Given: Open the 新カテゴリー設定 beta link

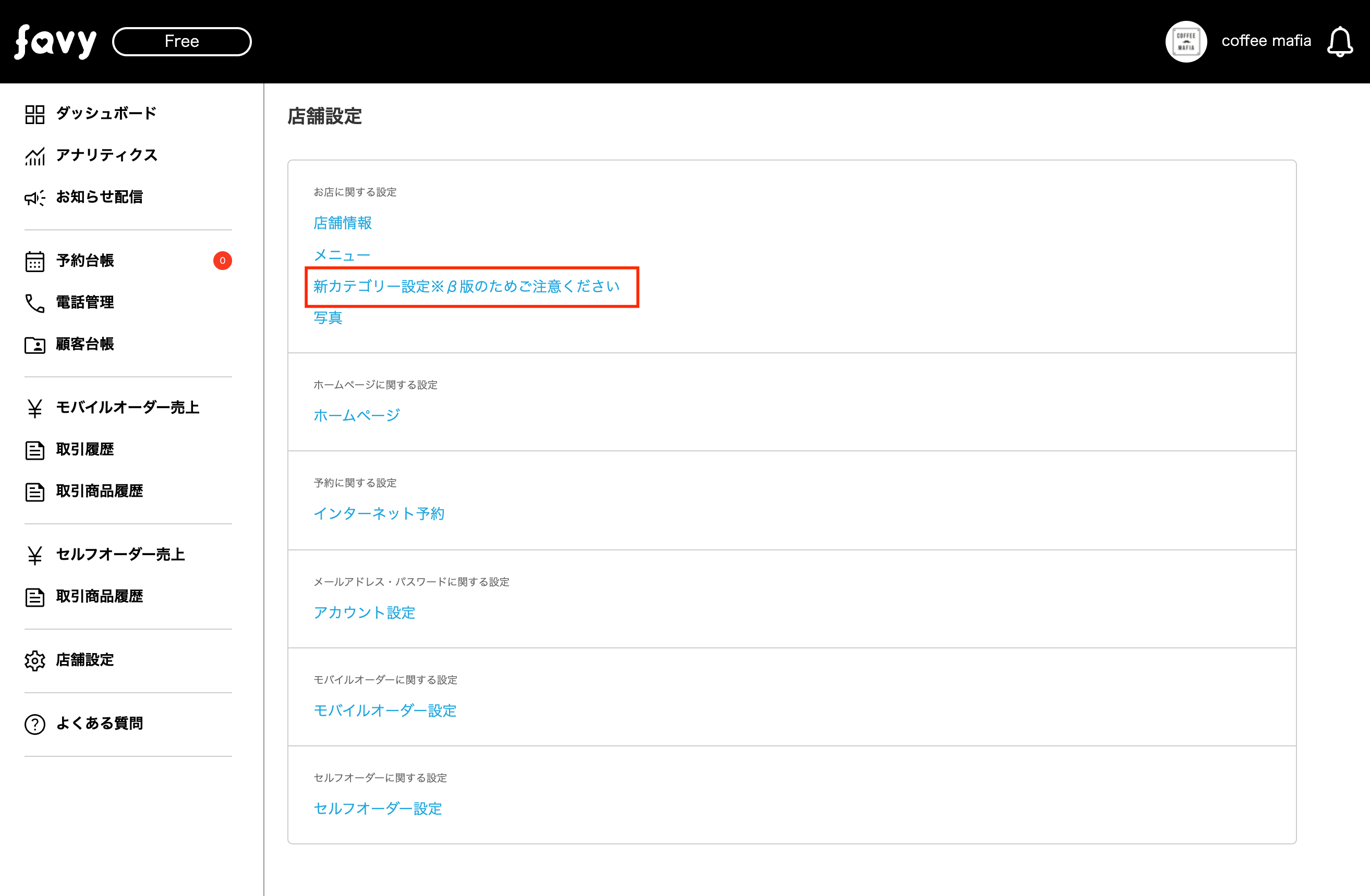Looking at the screenshot, I should click(x=466, y=287).
